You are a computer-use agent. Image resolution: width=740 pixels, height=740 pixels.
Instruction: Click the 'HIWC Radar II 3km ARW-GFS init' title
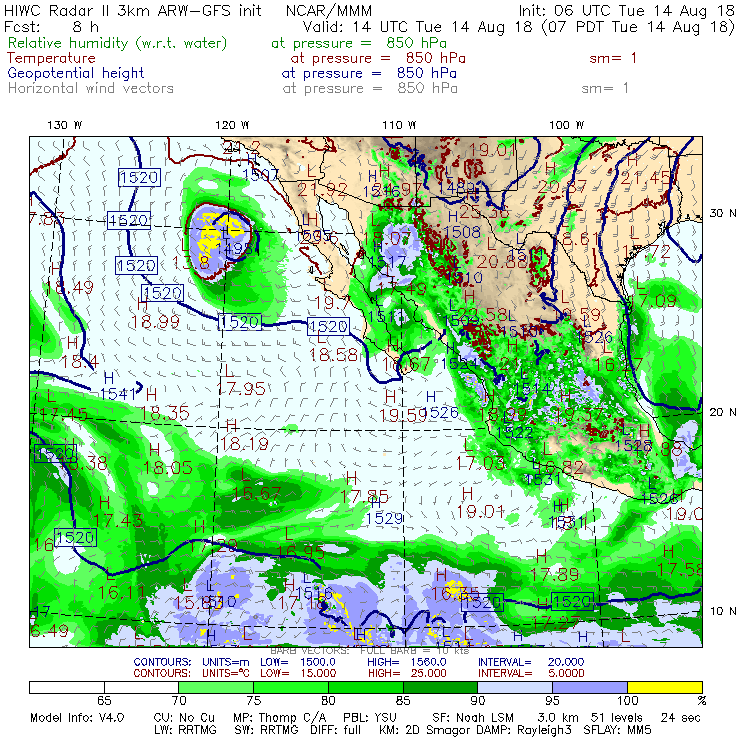tap(132, 10)
